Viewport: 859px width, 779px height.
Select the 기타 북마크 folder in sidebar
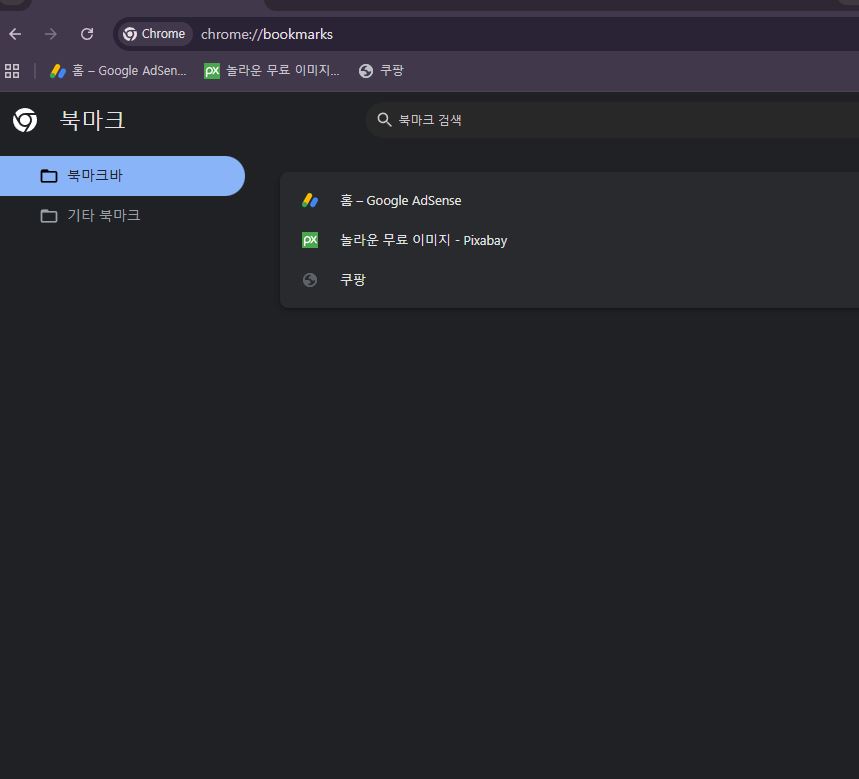click(x=122, y=216)
